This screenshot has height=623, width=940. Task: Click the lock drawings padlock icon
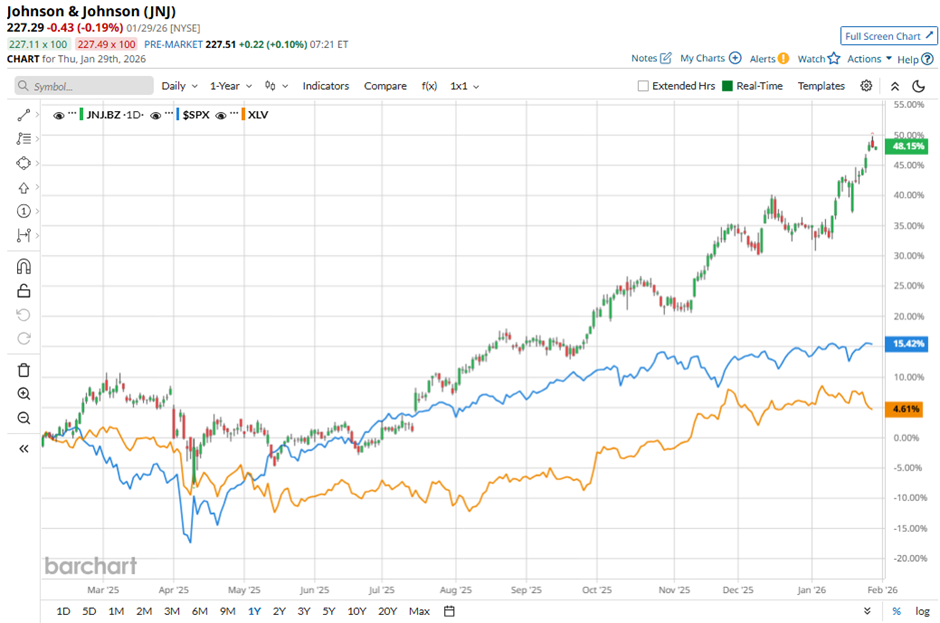(x=24, y=291)
